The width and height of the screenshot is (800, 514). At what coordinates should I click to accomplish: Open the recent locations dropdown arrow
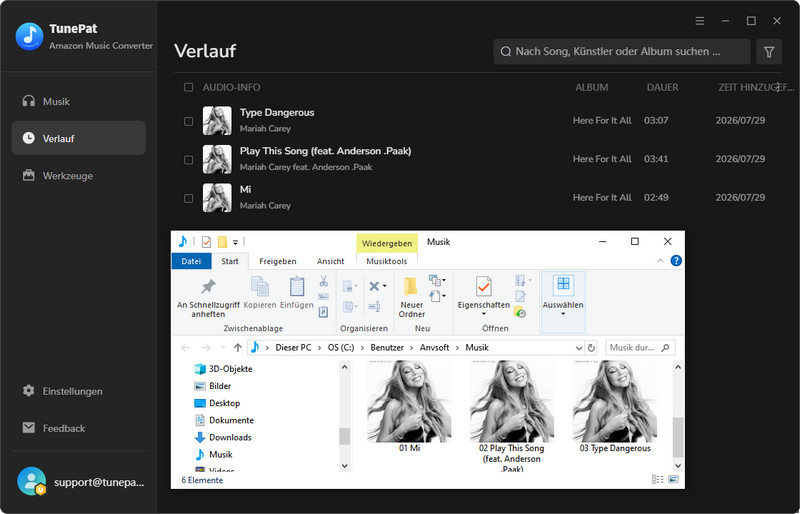coord(222,348)
